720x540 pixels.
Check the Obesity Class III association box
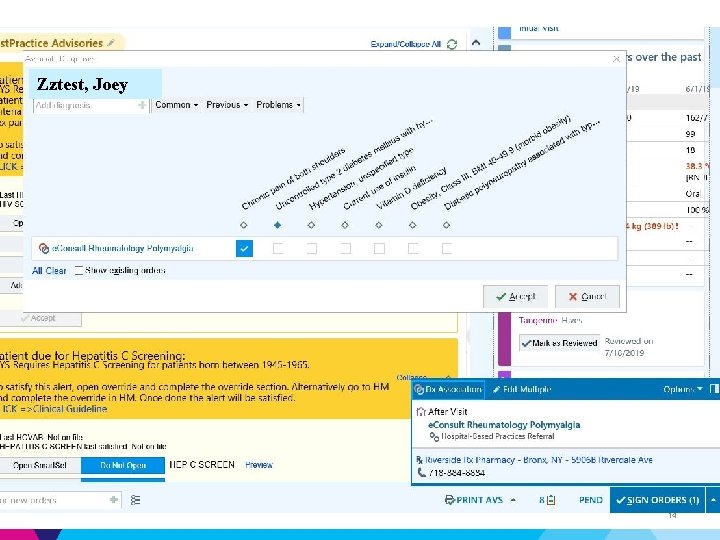[413, 248]
